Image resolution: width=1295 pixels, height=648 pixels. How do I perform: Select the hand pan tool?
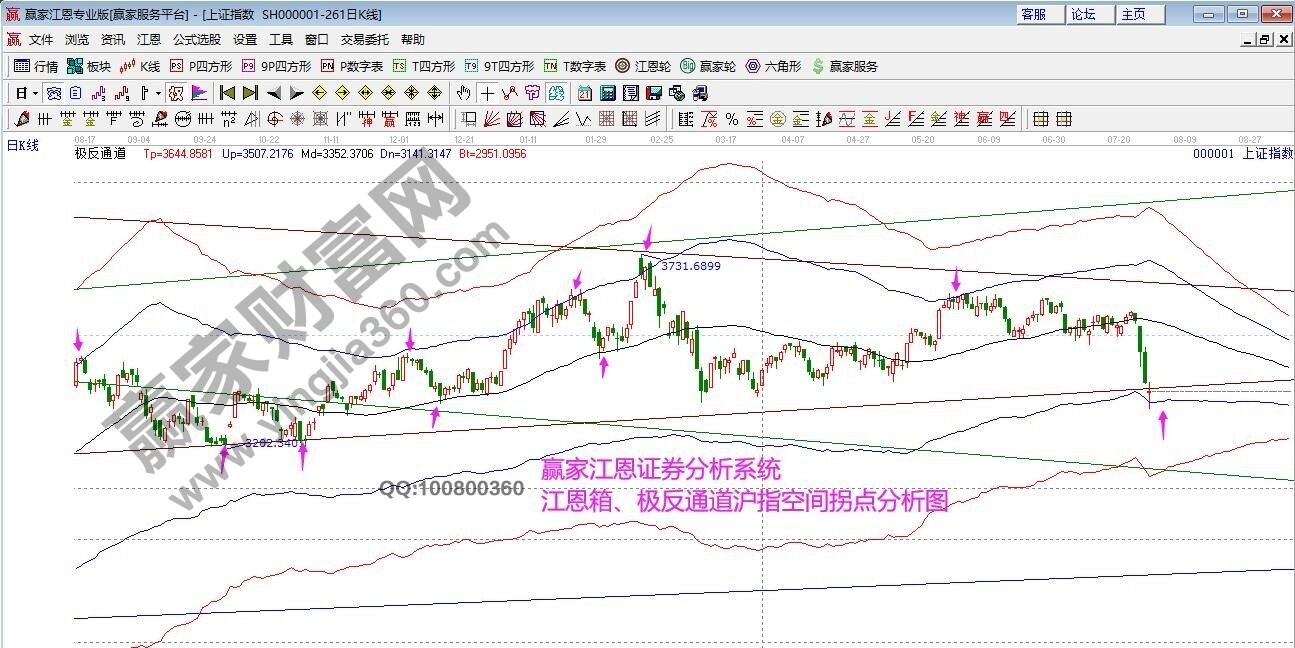click(x=462, y=92)
